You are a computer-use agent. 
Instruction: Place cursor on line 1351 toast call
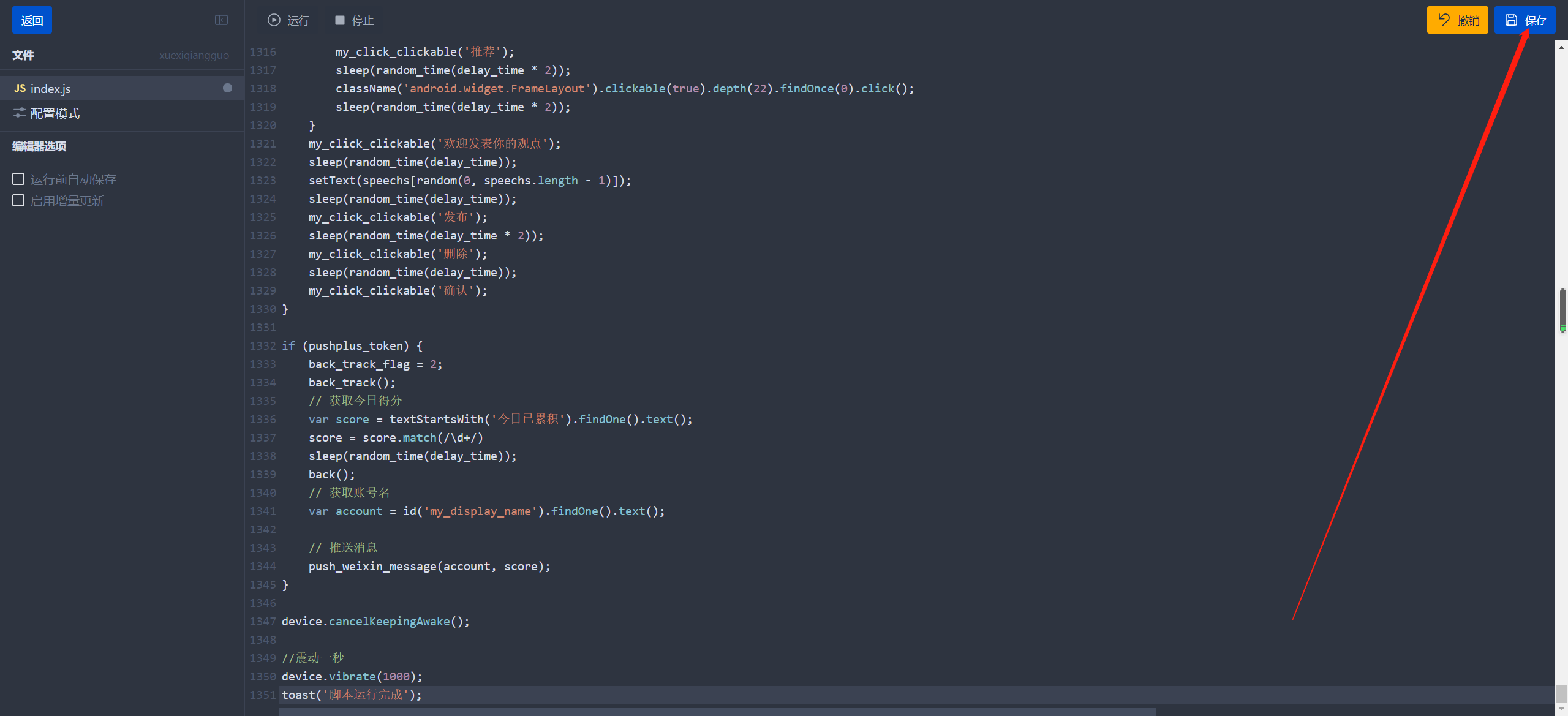coord(352,695)
